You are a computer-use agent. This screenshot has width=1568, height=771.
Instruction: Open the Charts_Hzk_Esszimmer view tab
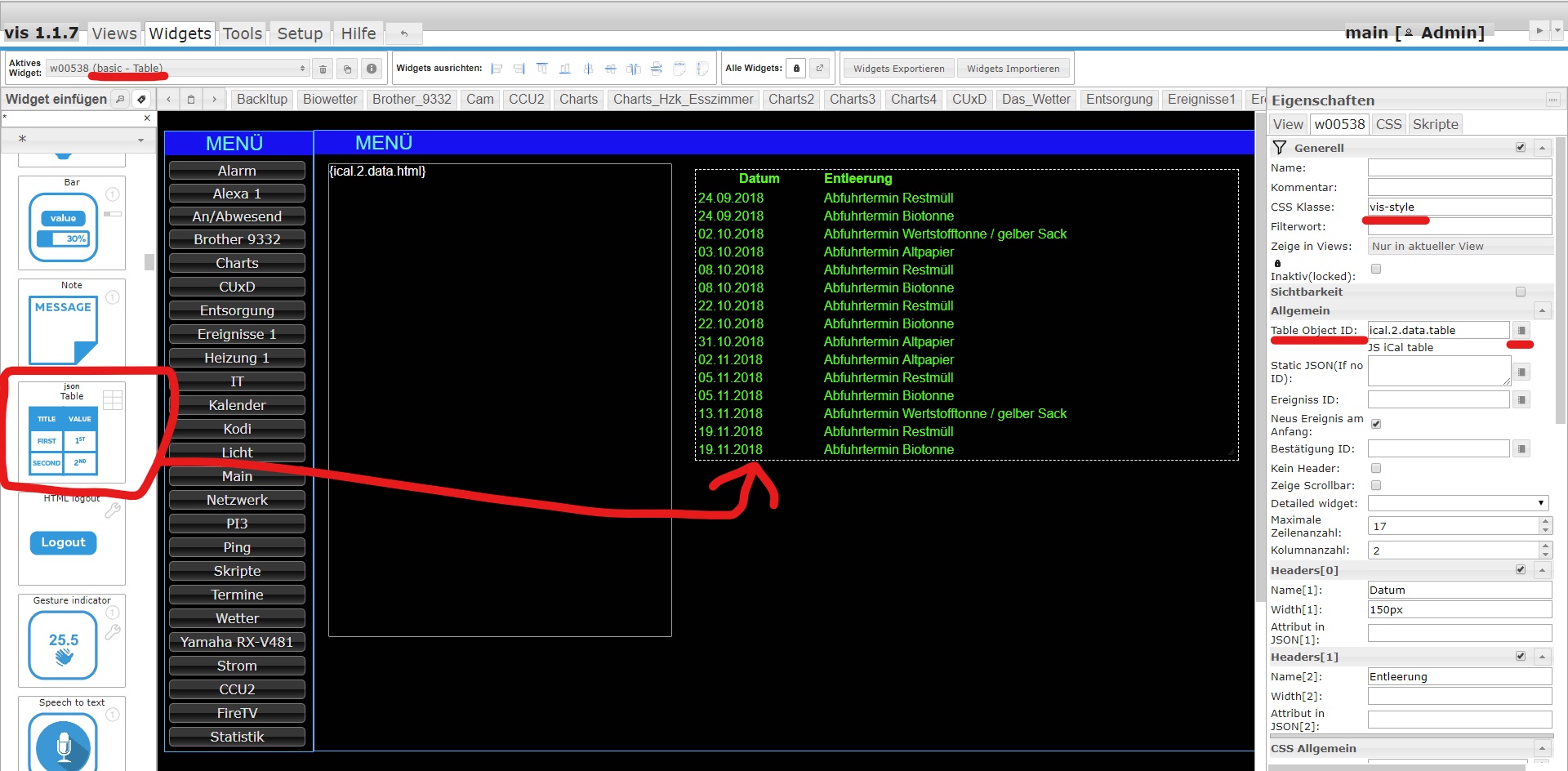pyautogui.click(x=683, y=99)
